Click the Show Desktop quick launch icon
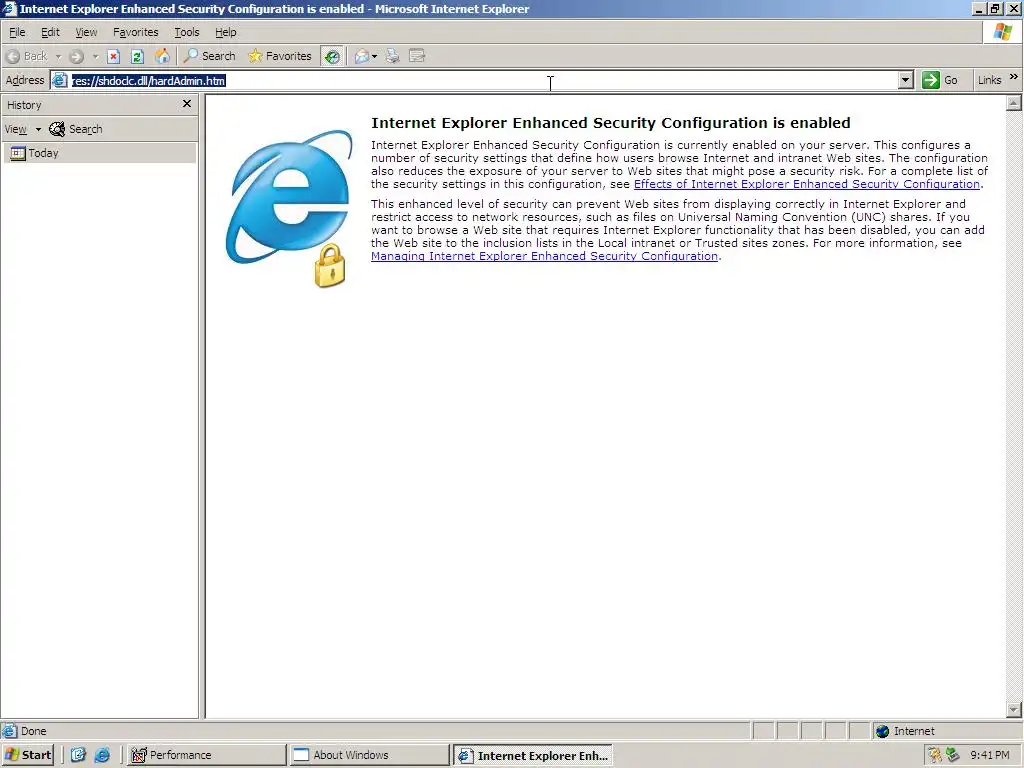 tap(78, 755)
